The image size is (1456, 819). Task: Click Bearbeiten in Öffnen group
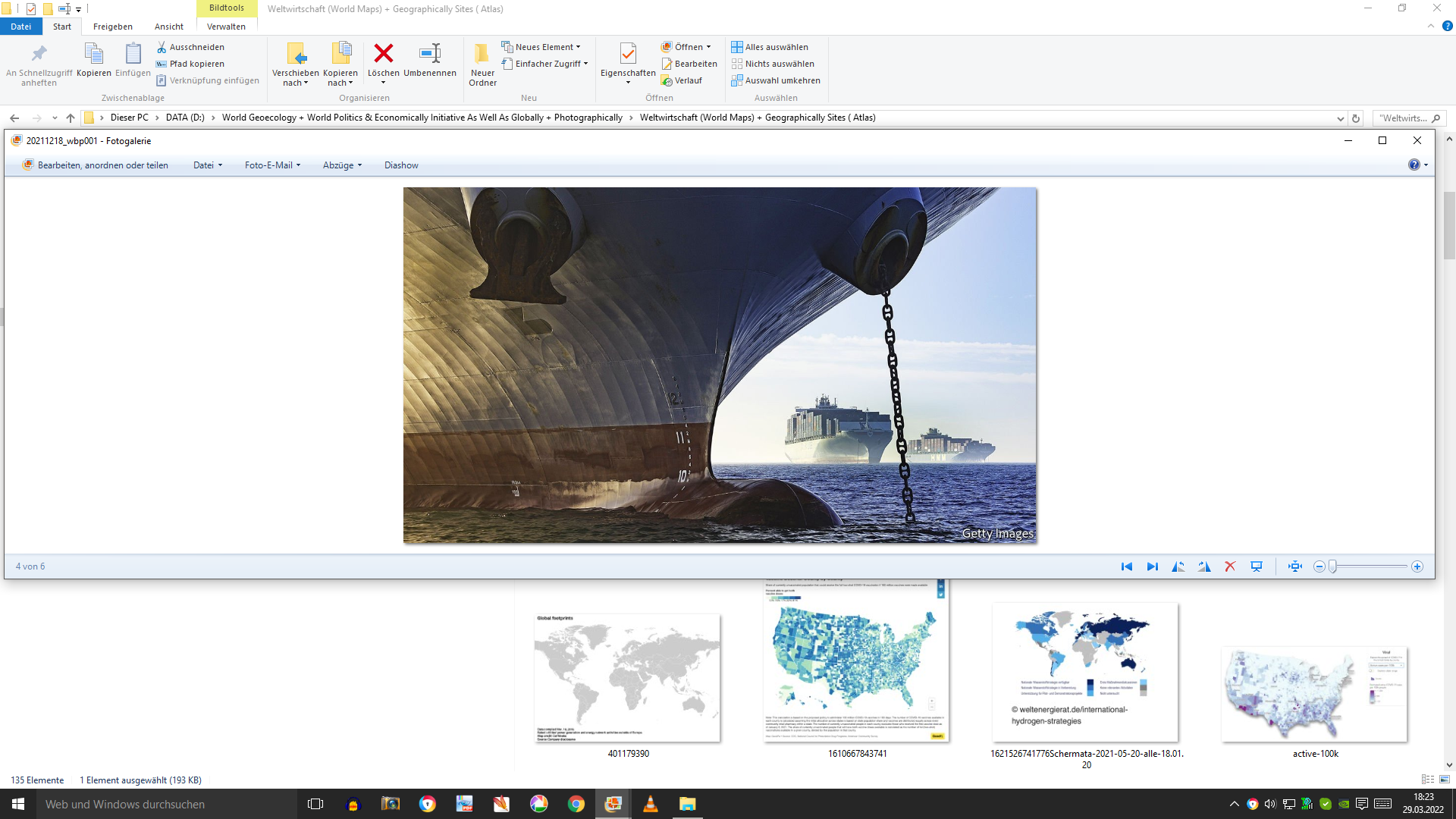pos(689,64)
